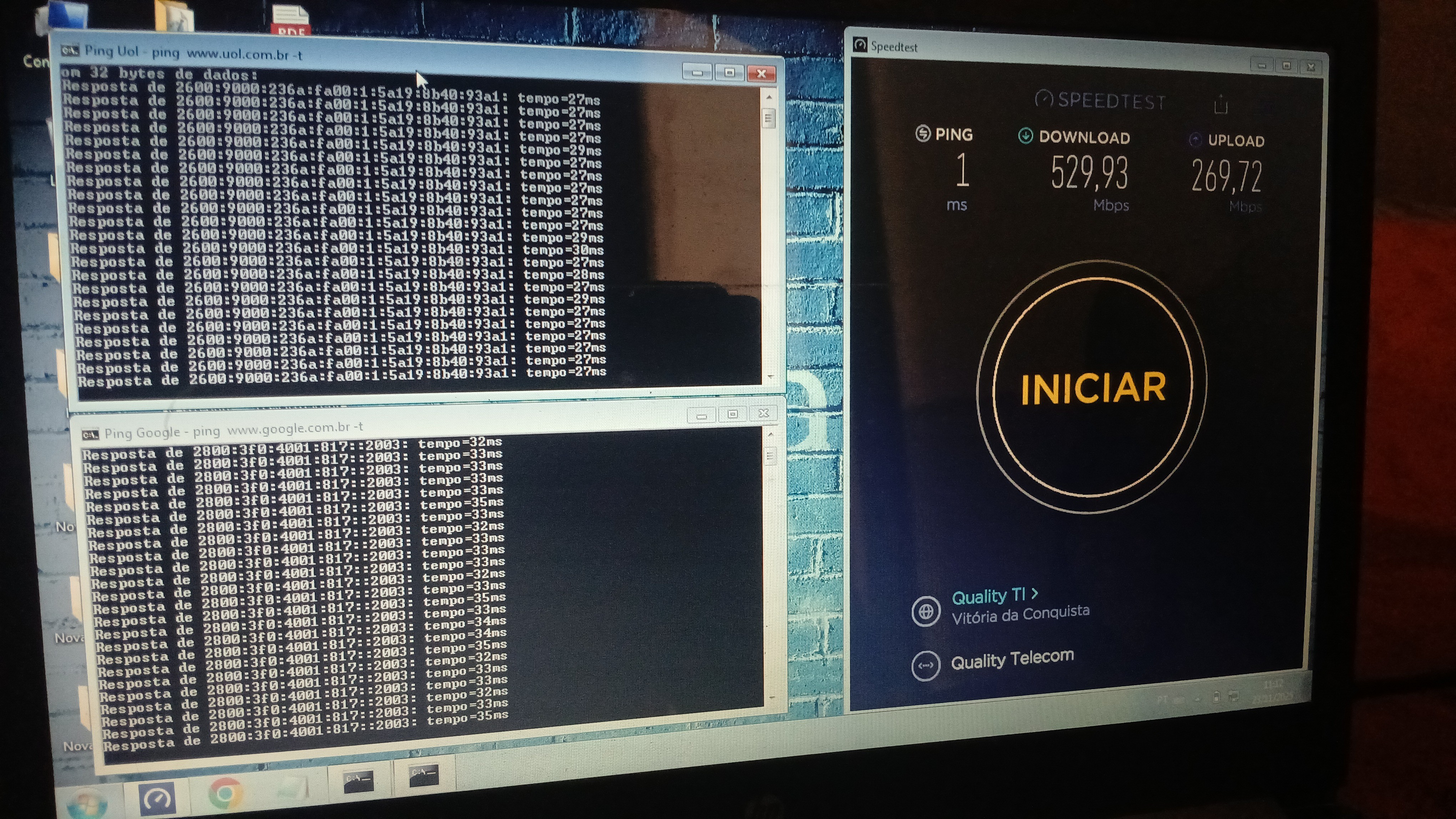Open system menu icon of Ping Uol window
This screenshot has width=1456, height=819.
click(x=70, y=51)
